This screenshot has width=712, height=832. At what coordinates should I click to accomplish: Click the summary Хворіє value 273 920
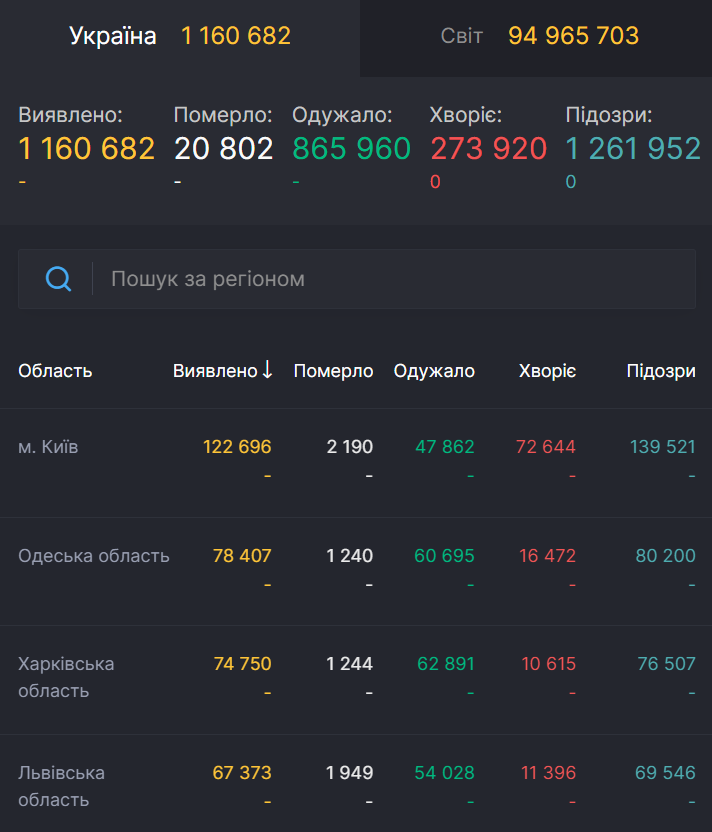tap(488, 149)
